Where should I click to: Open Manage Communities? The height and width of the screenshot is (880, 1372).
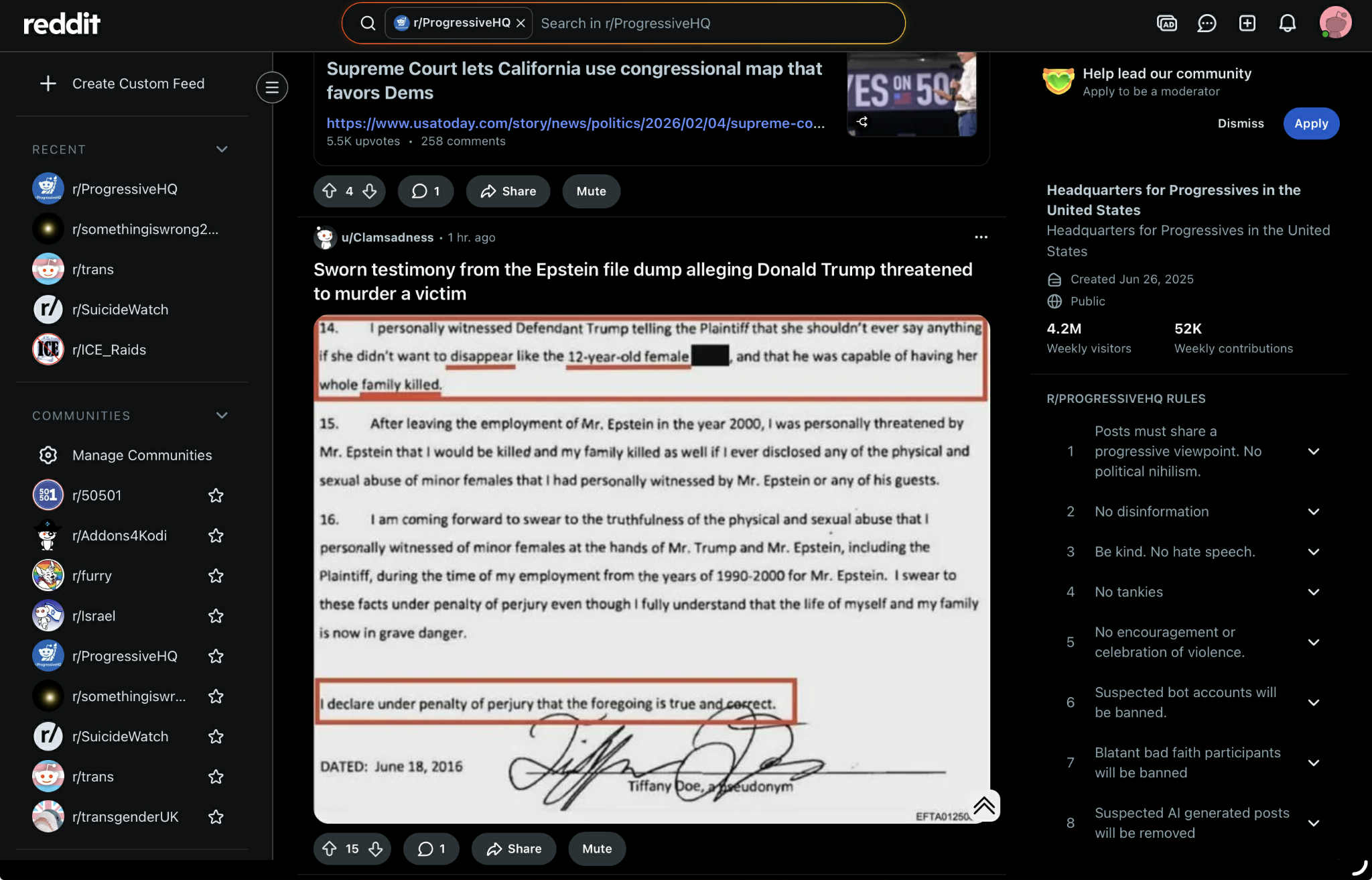141,455
